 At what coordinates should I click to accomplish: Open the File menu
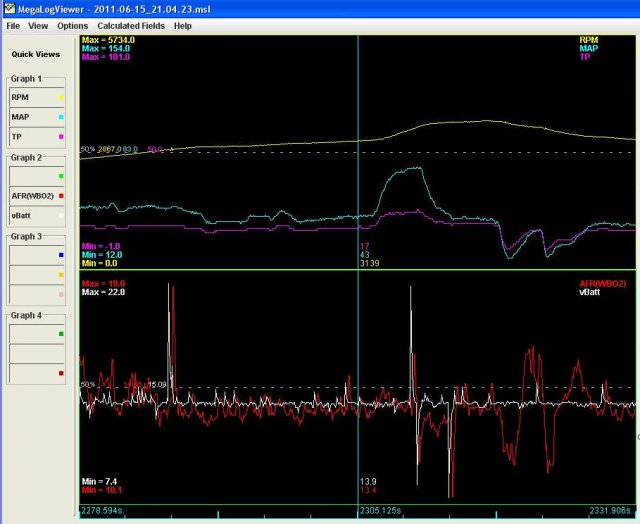(x=13, y=25)
